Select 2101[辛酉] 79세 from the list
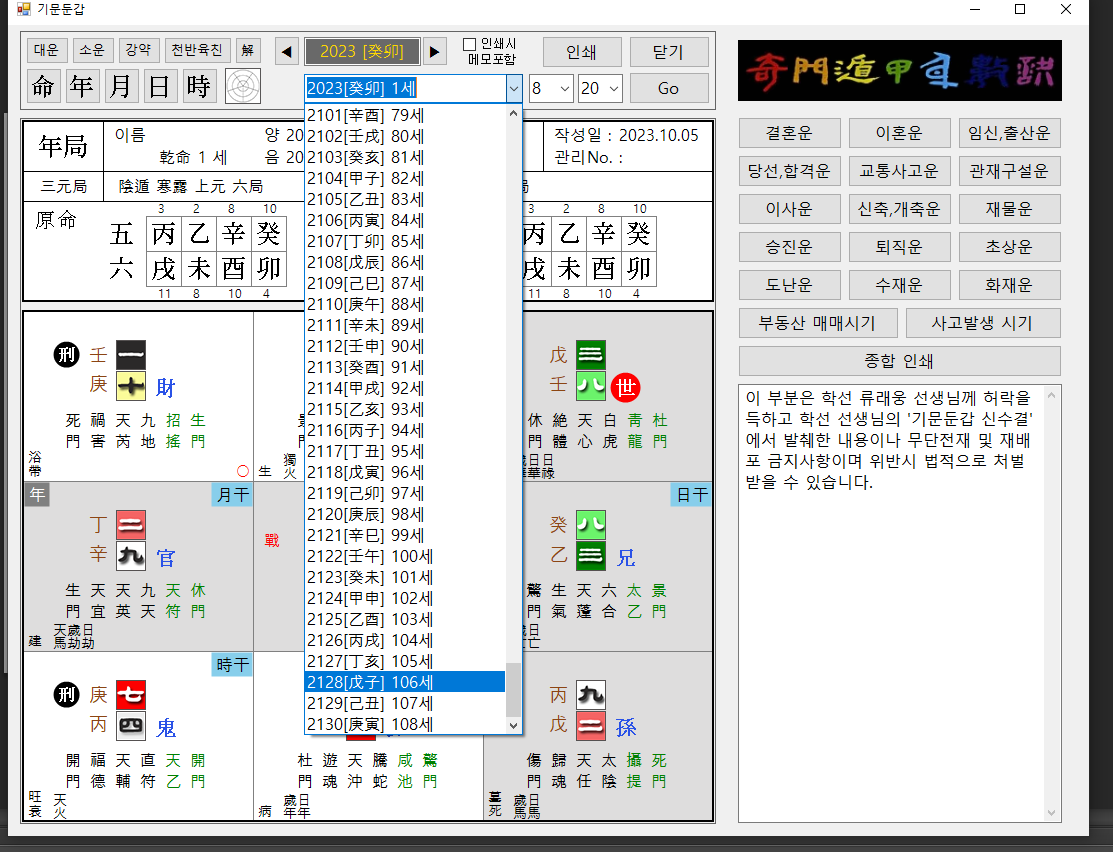The width and height of the screenshot is (1113, 852). [x=405, y=115]
